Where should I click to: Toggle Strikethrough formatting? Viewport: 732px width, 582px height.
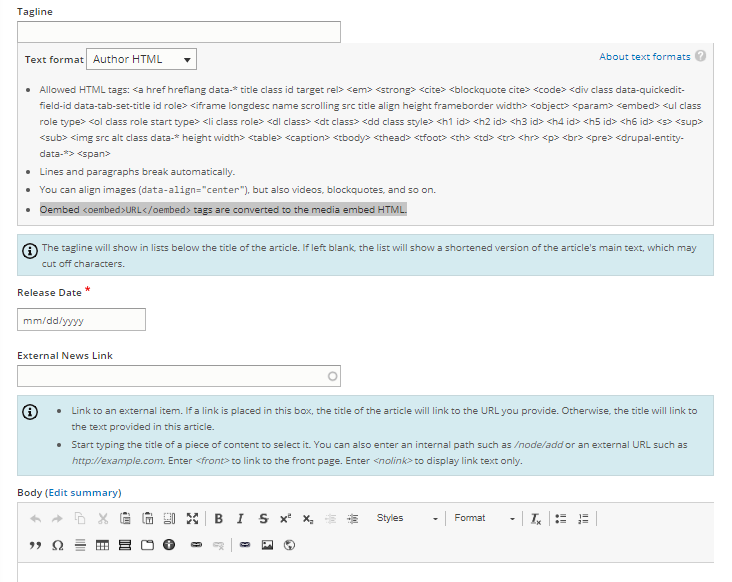coord(263,519)
